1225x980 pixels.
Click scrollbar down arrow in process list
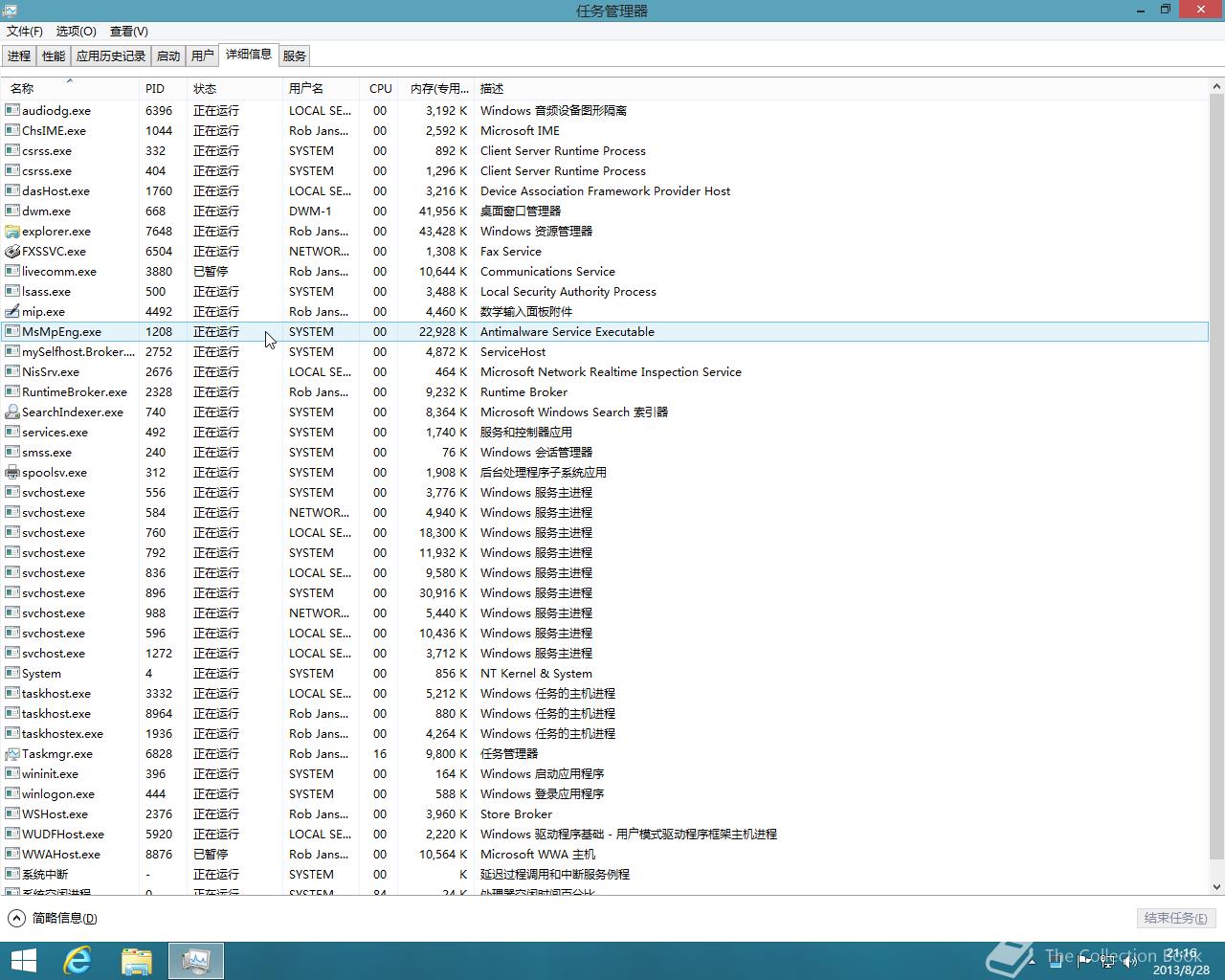(x=1216, y=887)
